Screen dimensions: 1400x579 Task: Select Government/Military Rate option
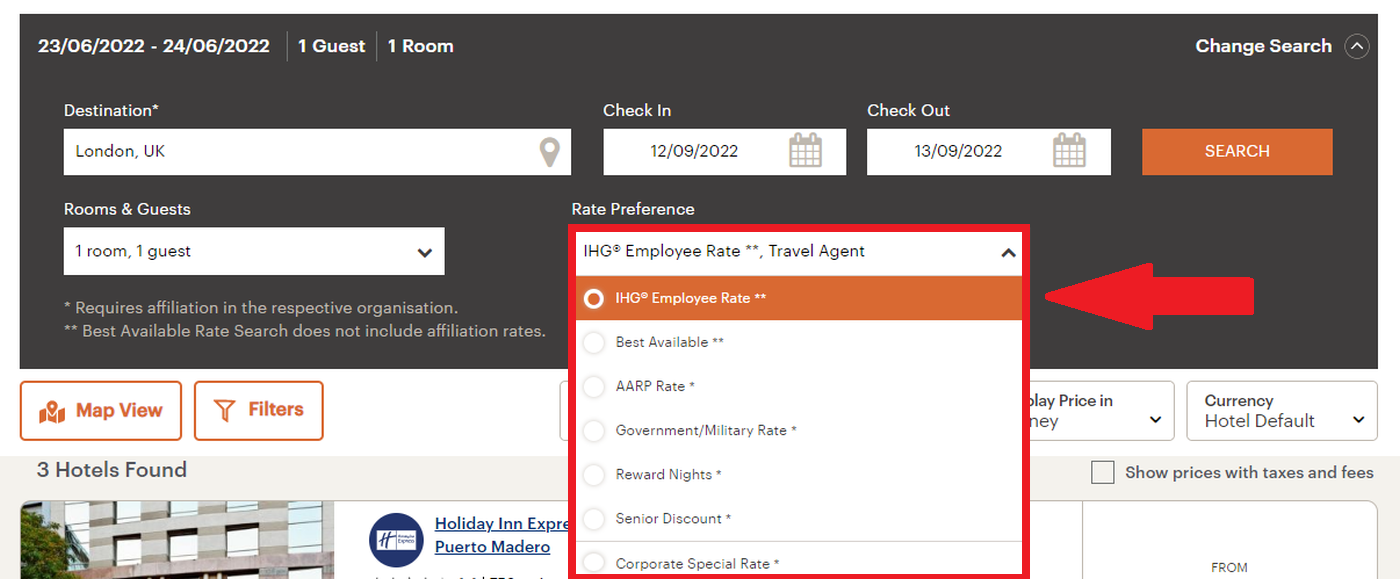point(594,431)
